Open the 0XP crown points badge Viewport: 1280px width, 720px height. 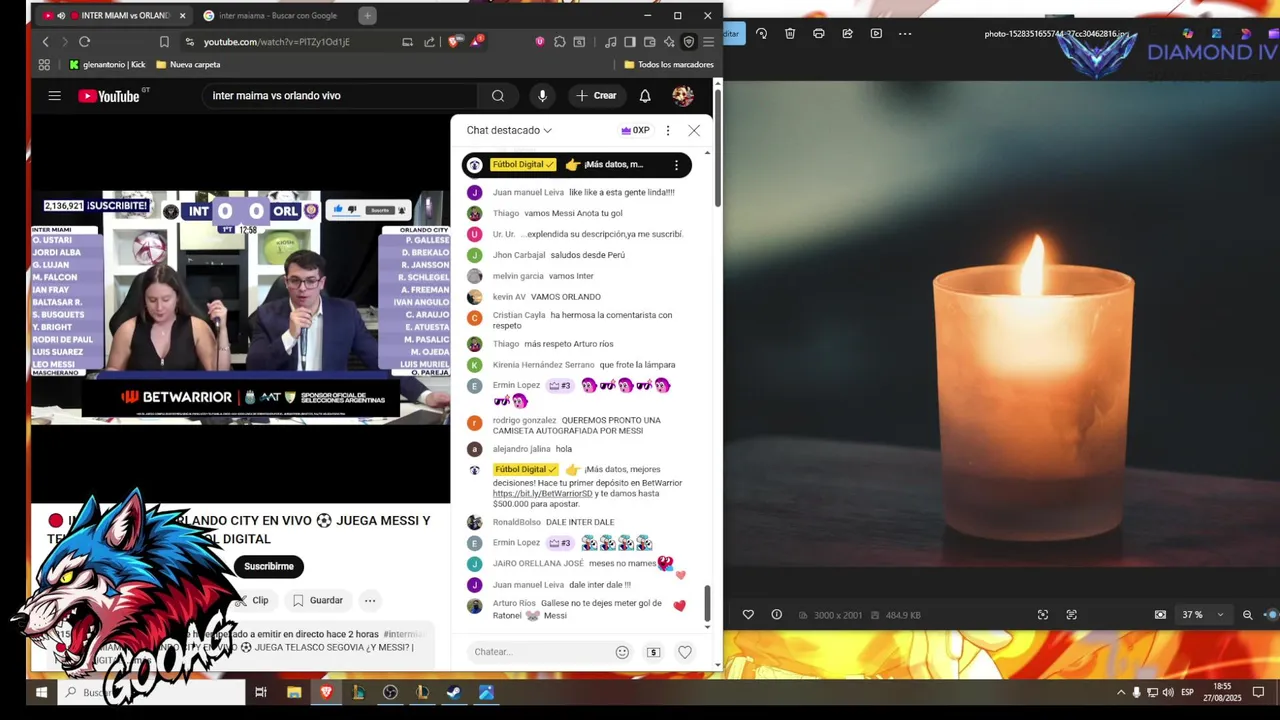click(635, 130)
